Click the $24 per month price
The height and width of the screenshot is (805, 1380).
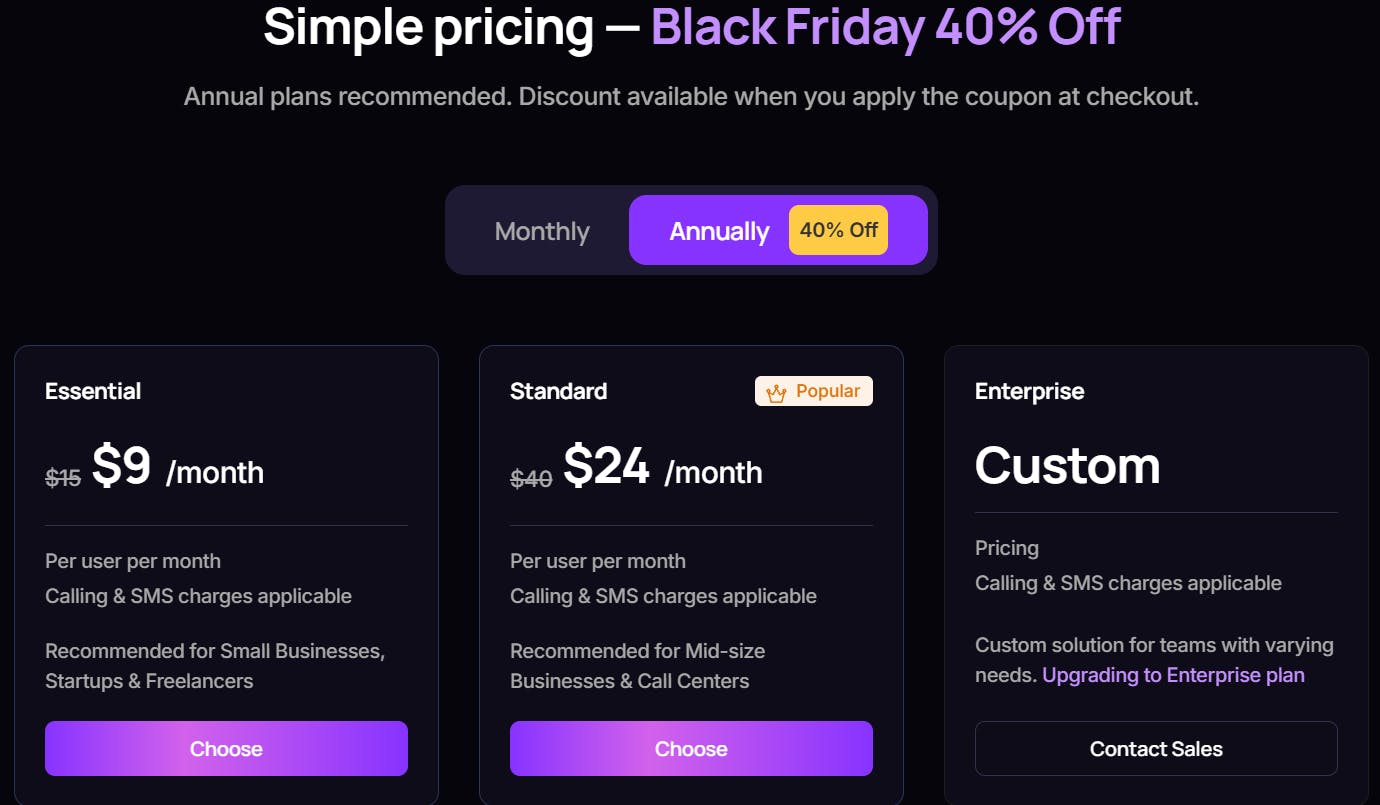(x=604, y=465)
